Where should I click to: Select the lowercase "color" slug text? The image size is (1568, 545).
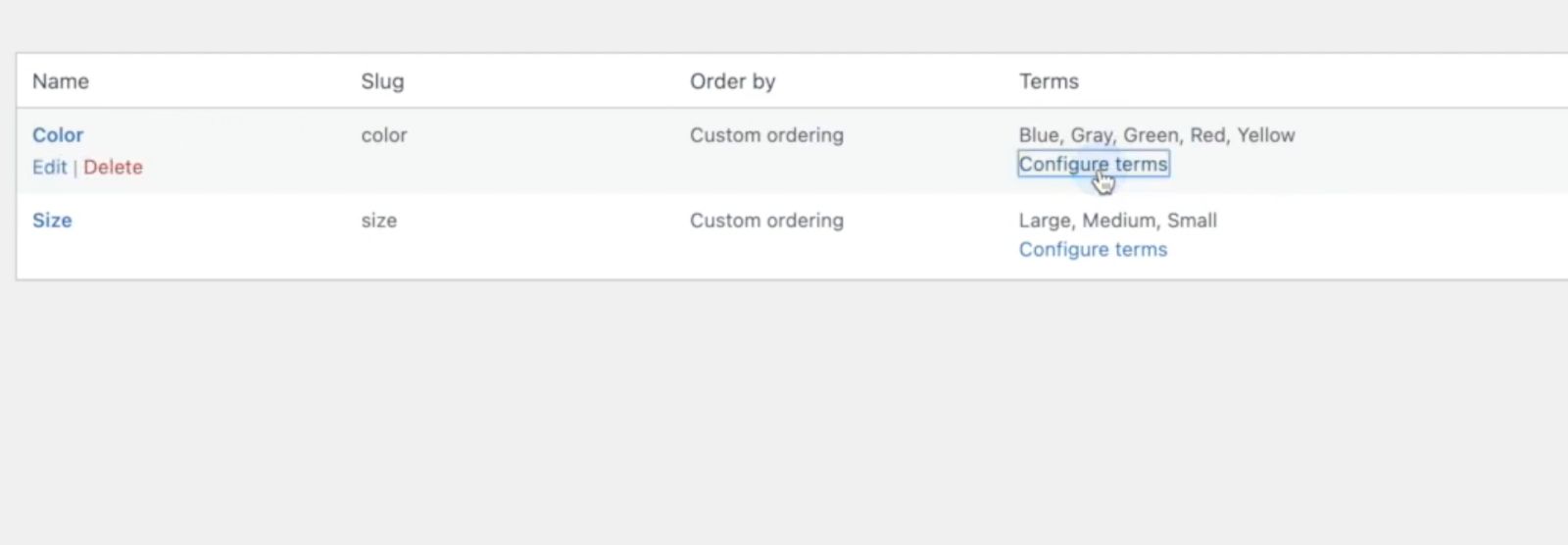[x=383, y=135]
